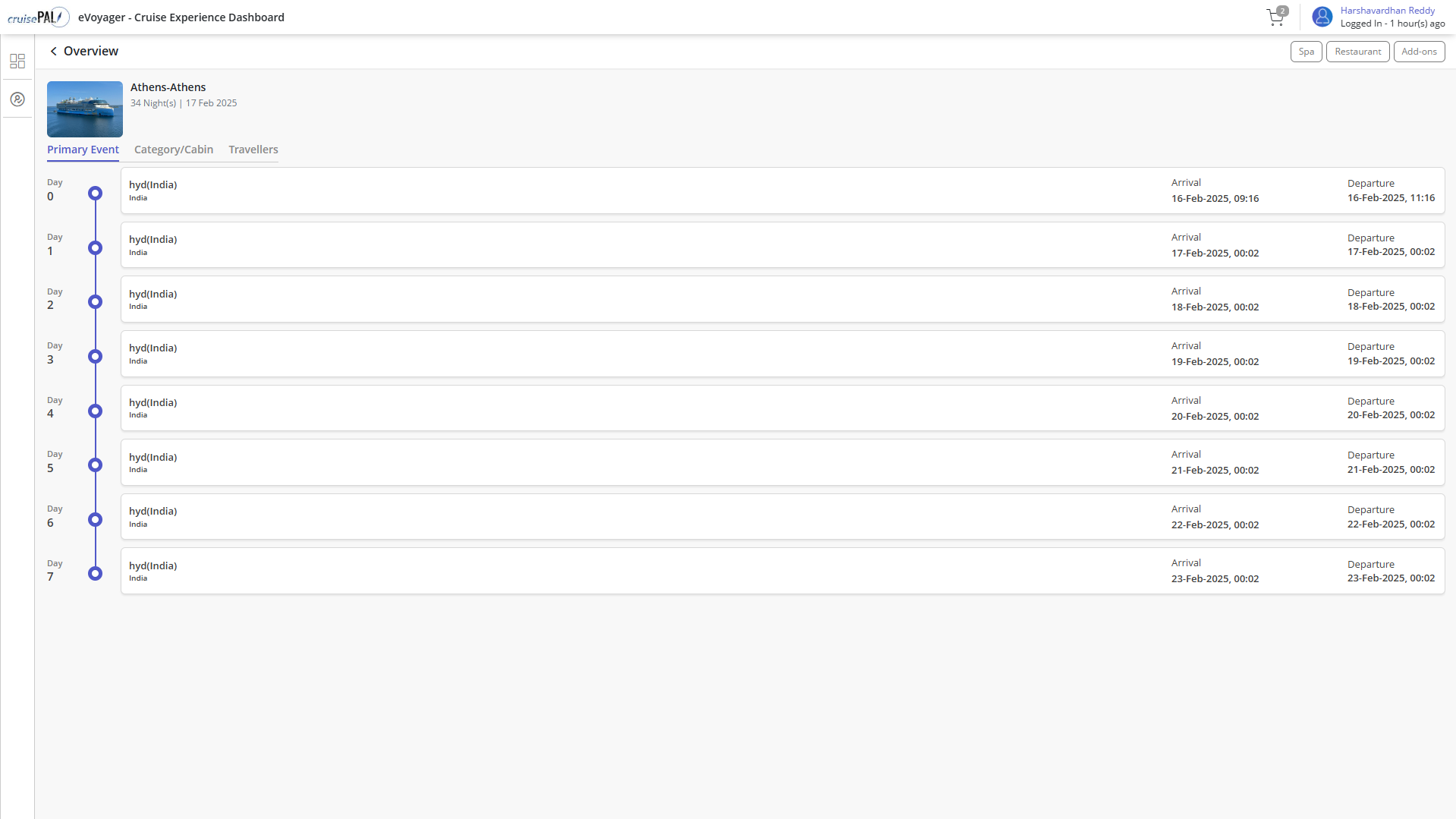
Task: Switch to the Category/Cabin tab
Action: click(x=174, y=150)
